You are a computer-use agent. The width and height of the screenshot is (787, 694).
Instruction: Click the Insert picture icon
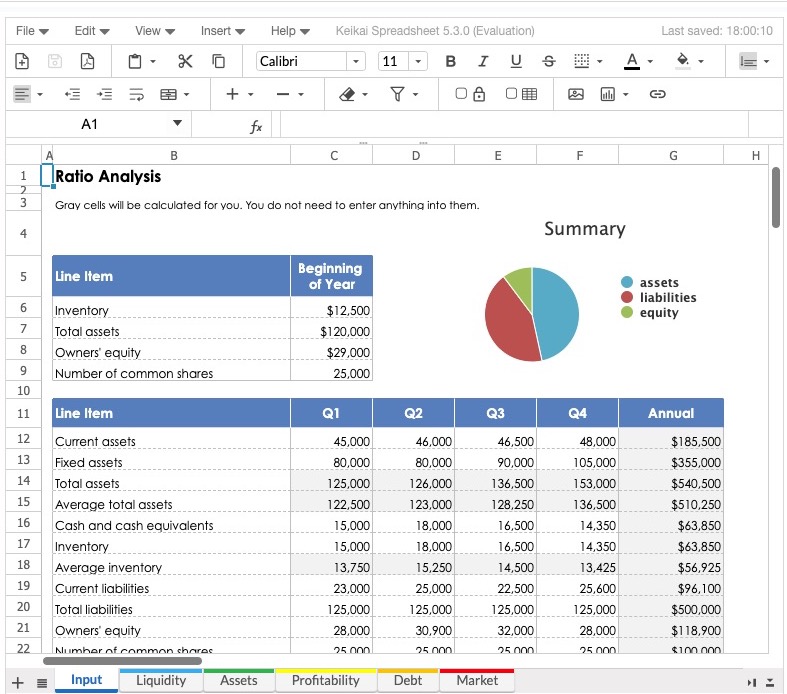click(576, 94)
